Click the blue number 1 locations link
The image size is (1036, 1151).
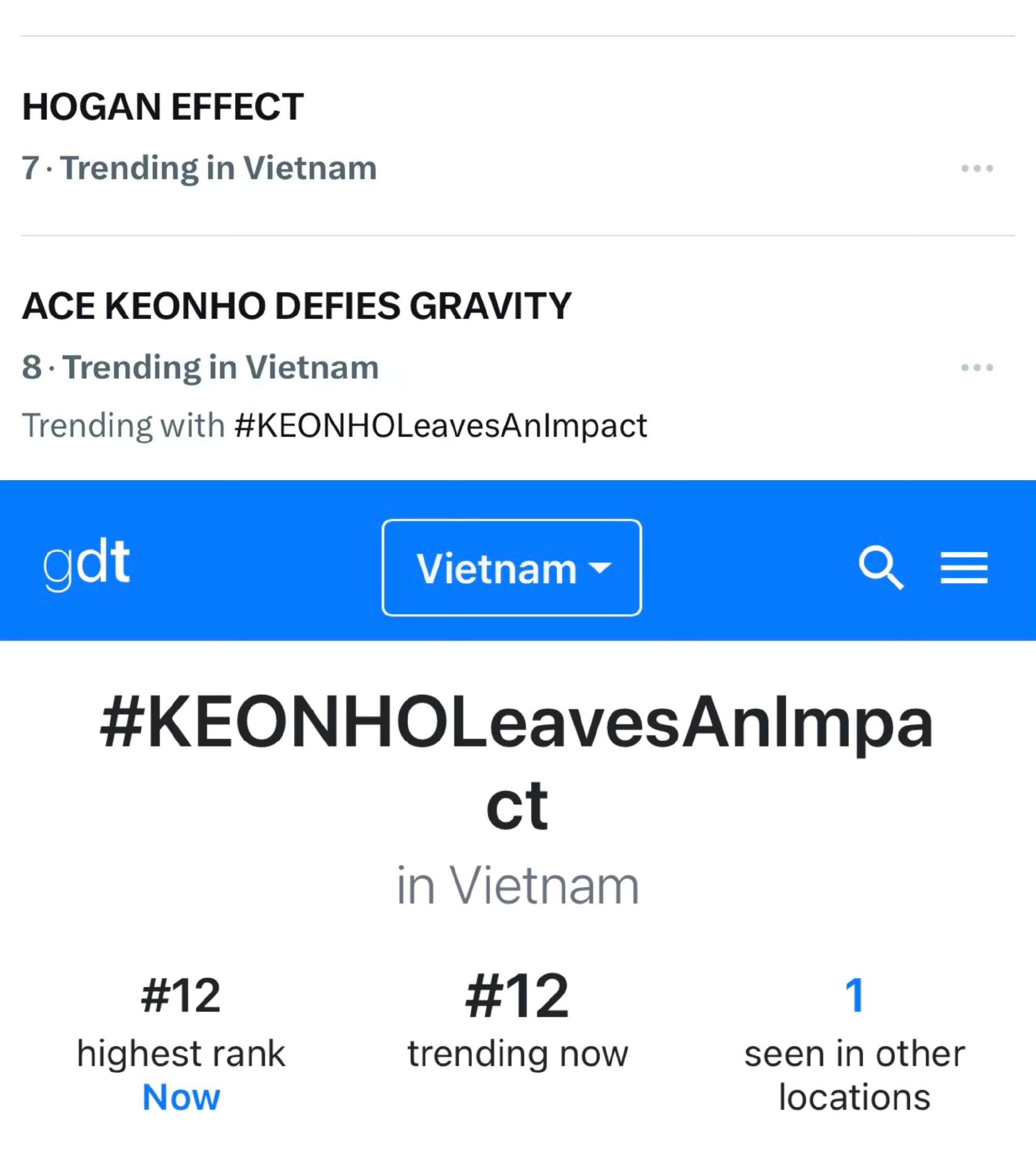click(854, 996)
